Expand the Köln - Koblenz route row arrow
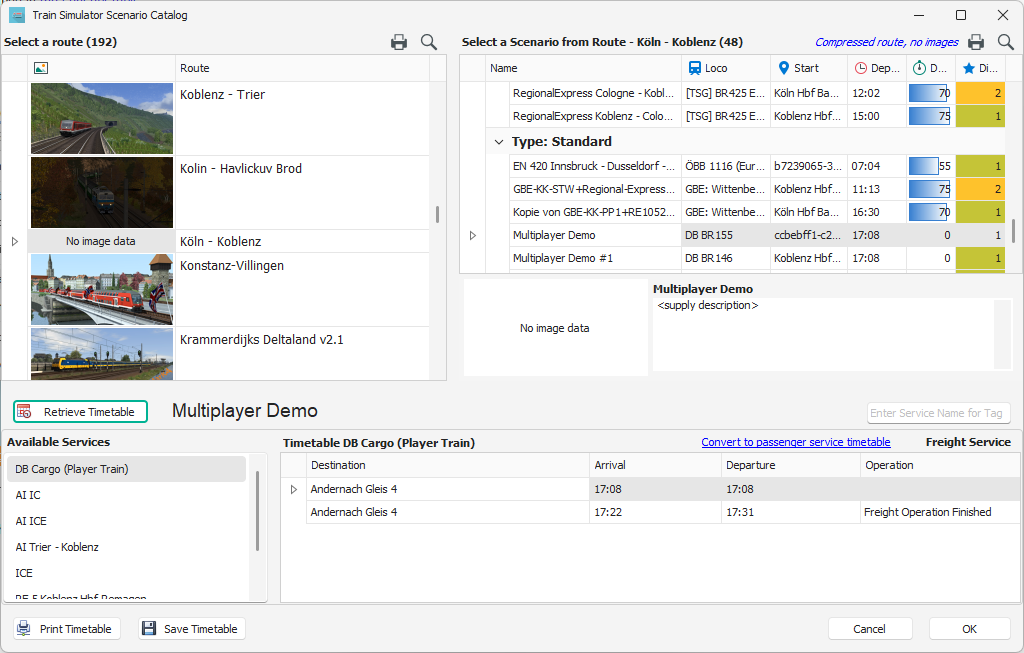The height and width of the screenshot is (653, 1024). (x=15, y=242)
